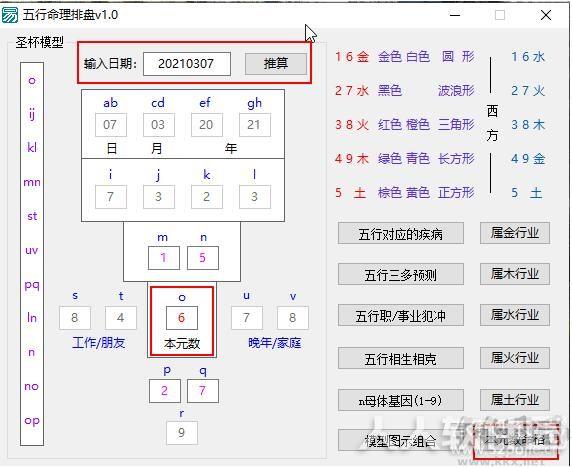
Task: Click the cd field showing 03
Action: pos(159,125)
